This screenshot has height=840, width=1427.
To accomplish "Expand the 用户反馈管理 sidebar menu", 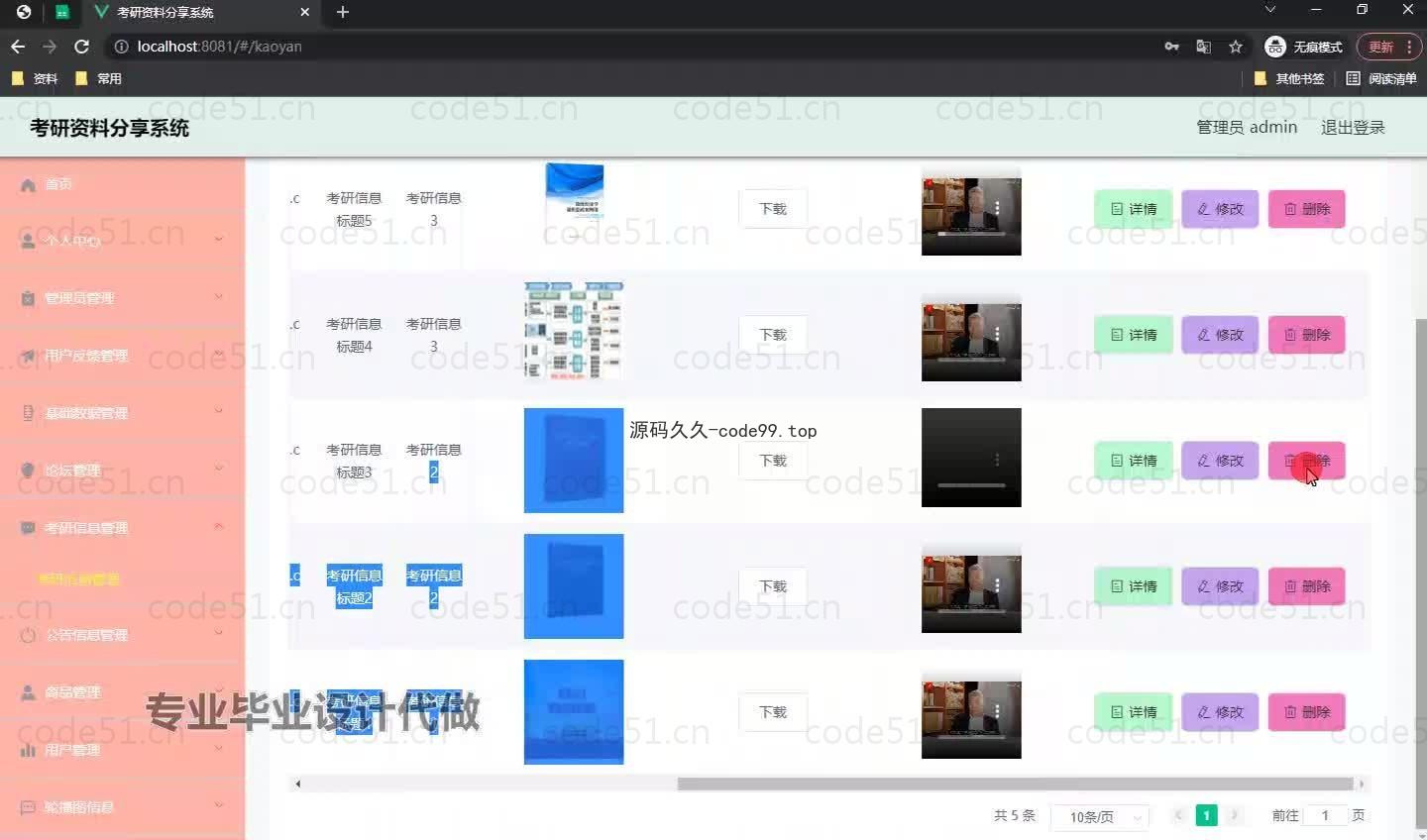I will coord(123,356).
